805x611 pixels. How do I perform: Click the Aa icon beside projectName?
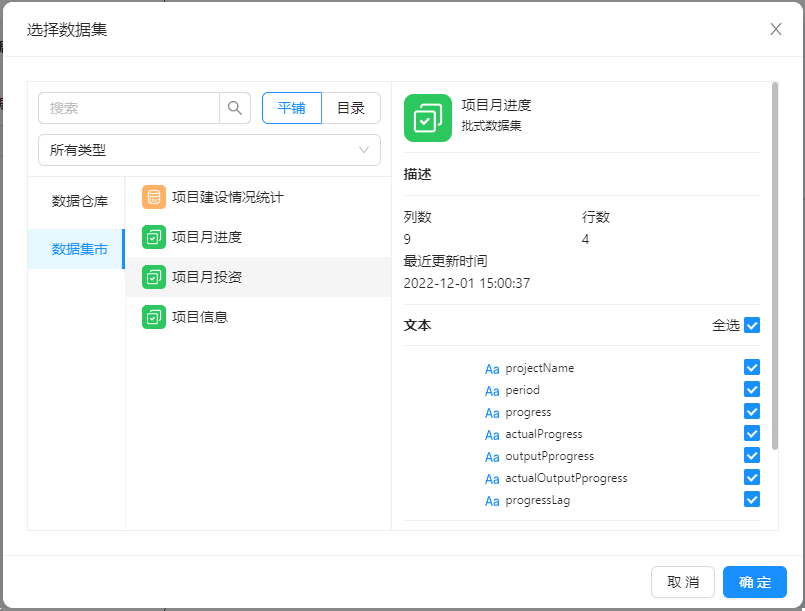coord(492,369)
